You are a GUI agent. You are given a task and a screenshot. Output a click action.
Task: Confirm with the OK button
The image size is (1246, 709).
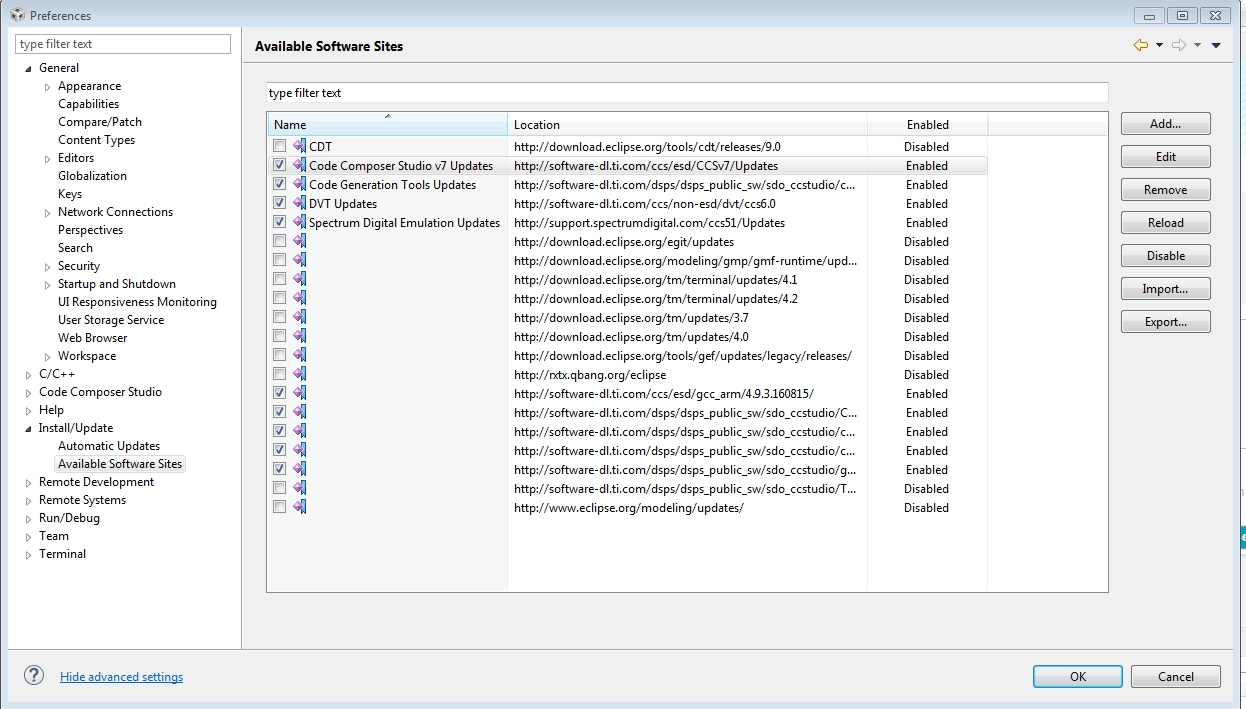click(x=1077, y=676)
